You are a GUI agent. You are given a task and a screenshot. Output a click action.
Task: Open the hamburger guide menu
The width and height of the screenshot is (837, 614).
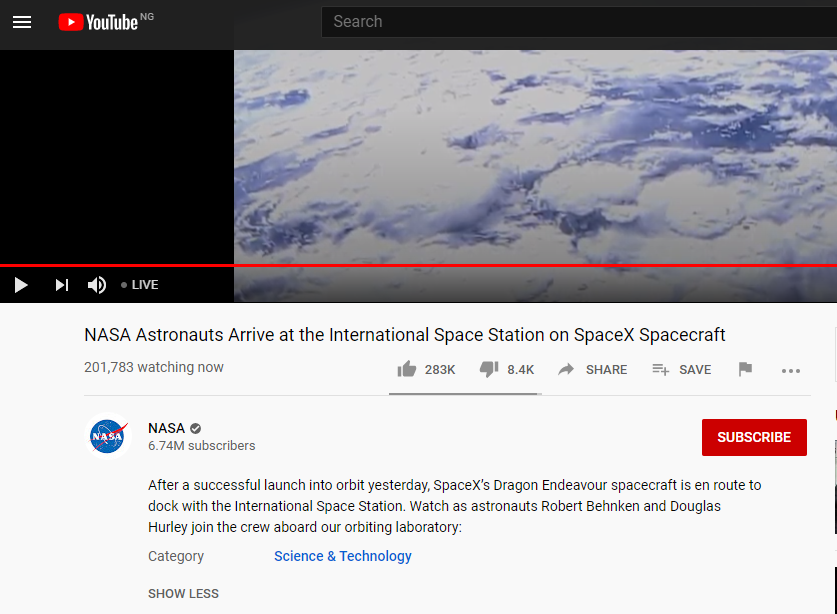click(x=22, y=22)
